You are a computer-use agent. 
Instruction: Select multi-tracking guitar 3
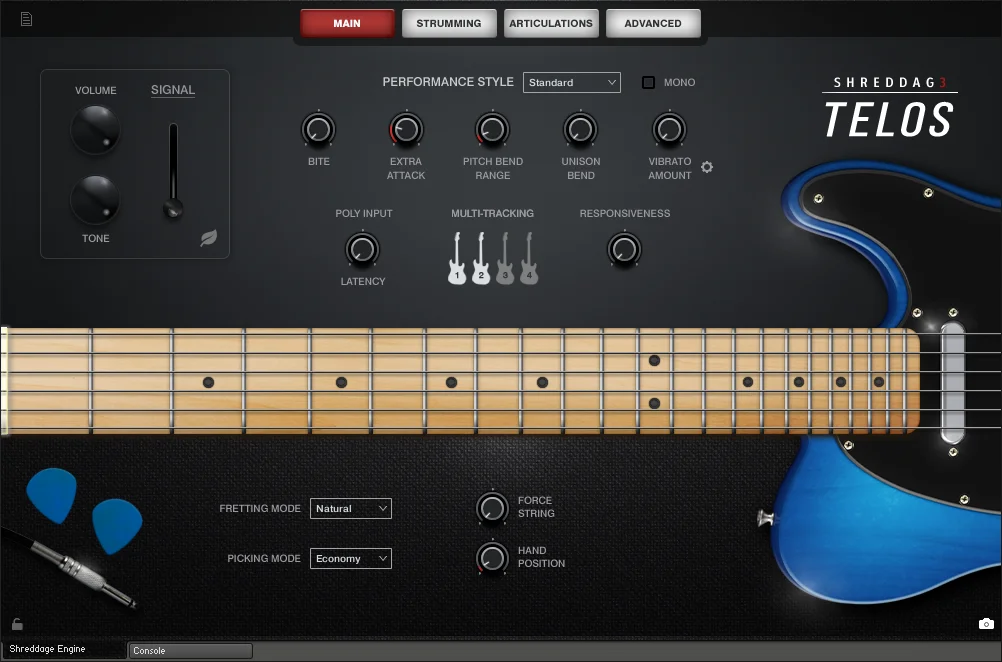coord(505,258)
